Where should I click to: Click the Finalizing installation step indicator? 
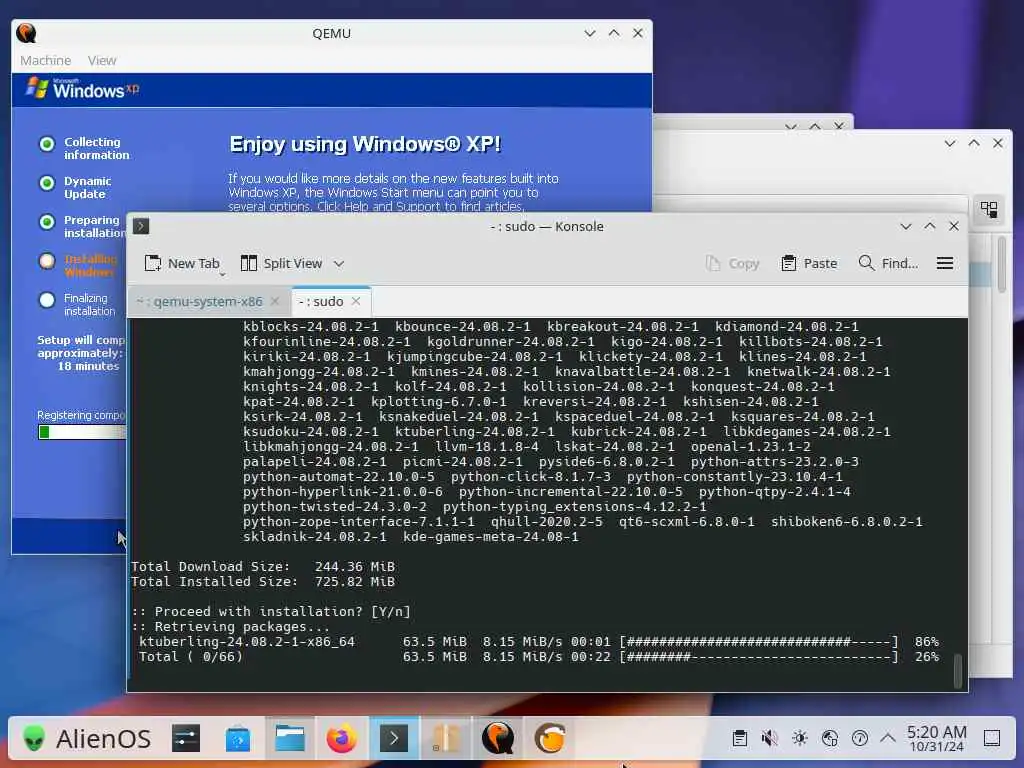(x=47, y=300)
